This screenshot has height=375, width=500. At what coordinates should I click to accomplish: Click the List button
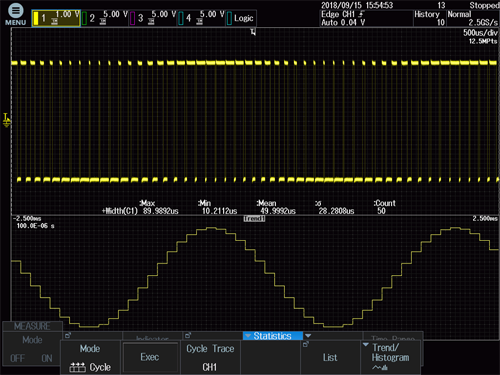[330, 357]
